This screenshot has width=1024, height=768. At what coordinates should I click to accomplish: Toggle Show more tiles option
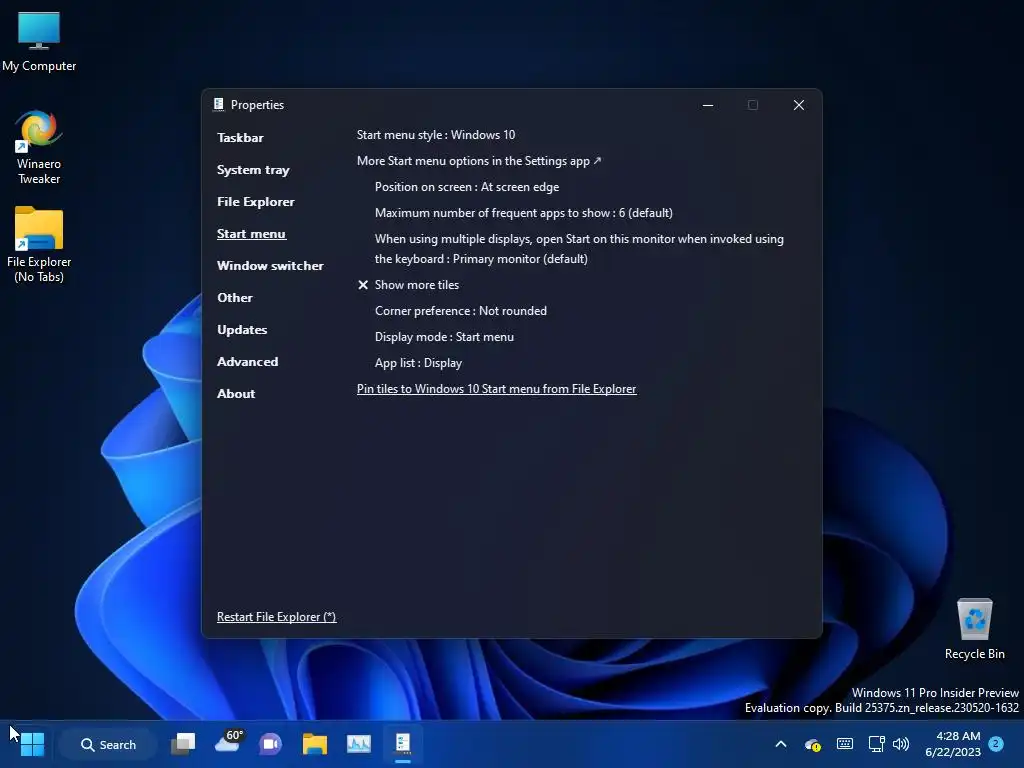tap(408, 285)
